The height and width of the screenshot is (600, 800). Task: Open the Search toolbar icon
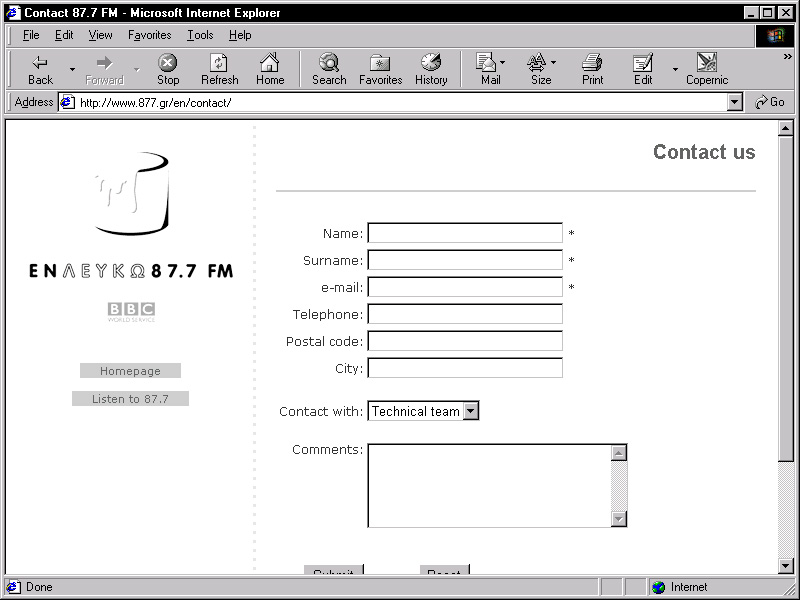pos(329,69)
